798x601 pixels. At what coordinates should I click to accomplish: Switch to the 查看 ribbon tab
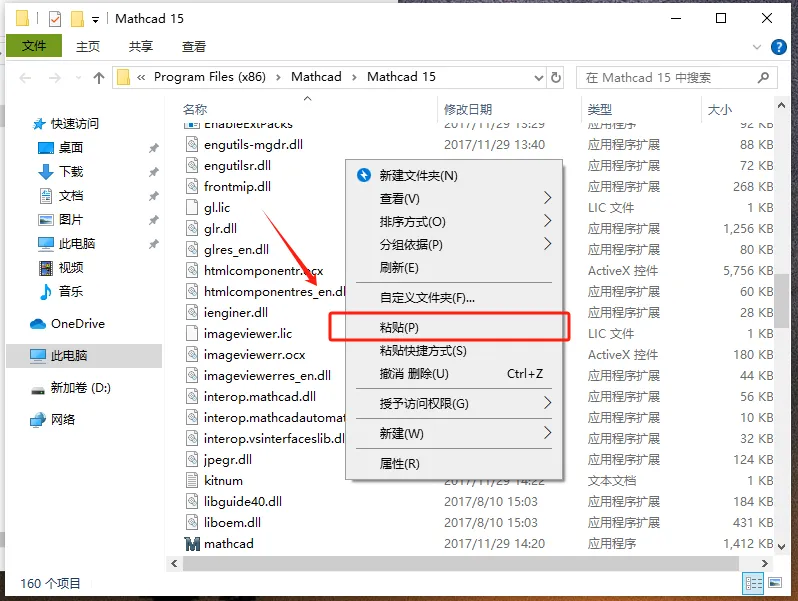point(194,46)
